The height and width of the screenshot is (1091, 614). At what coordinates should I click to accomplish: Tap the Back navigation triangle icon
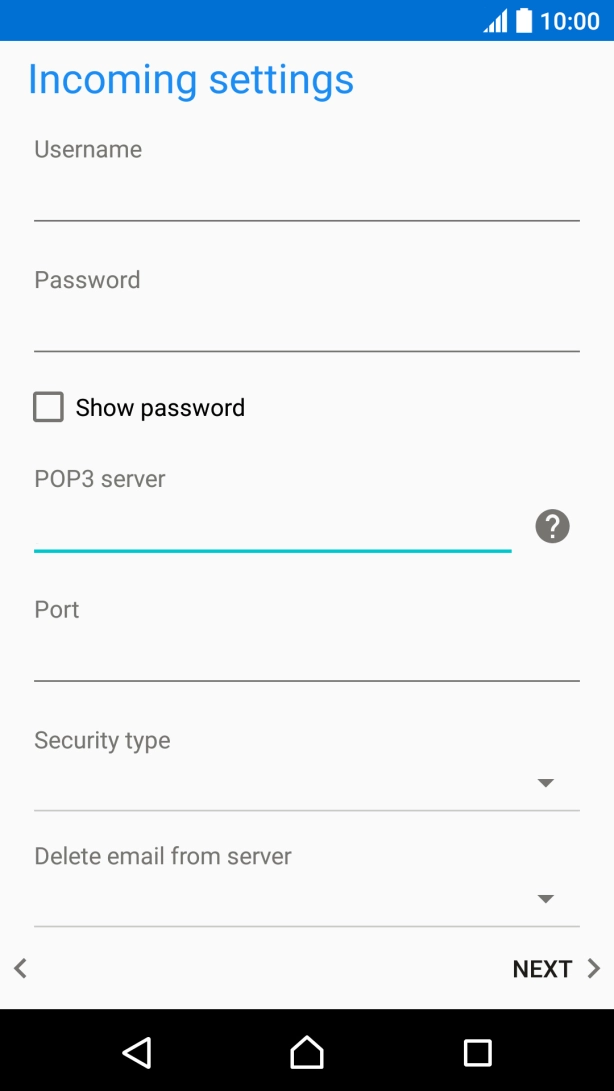[136, 1053]
